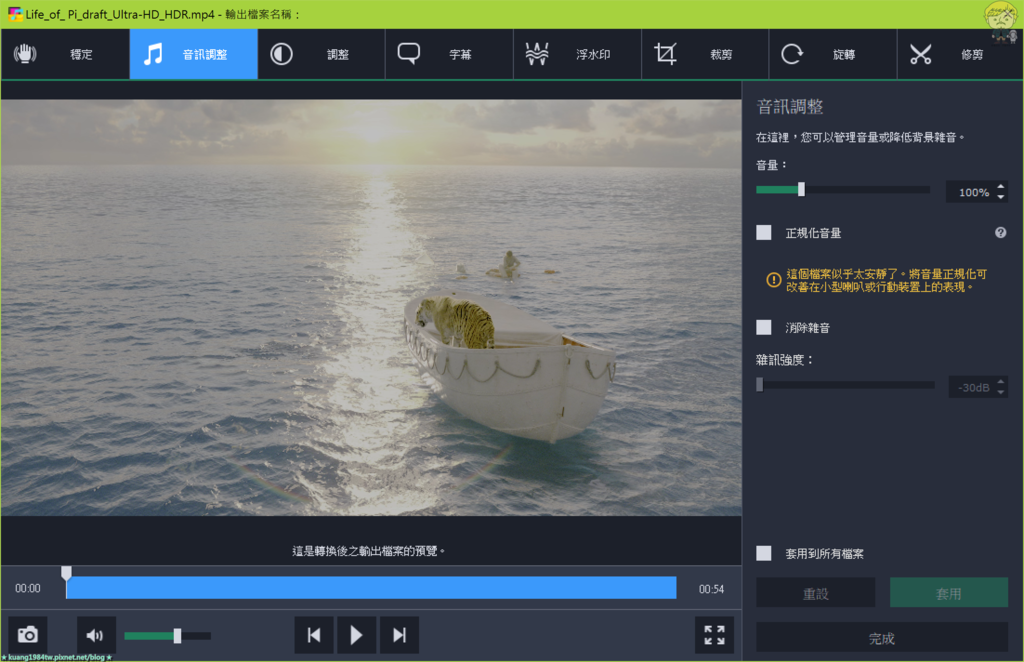Click the app icon in the title bar

pyautogui.click(x=14, y=14)
